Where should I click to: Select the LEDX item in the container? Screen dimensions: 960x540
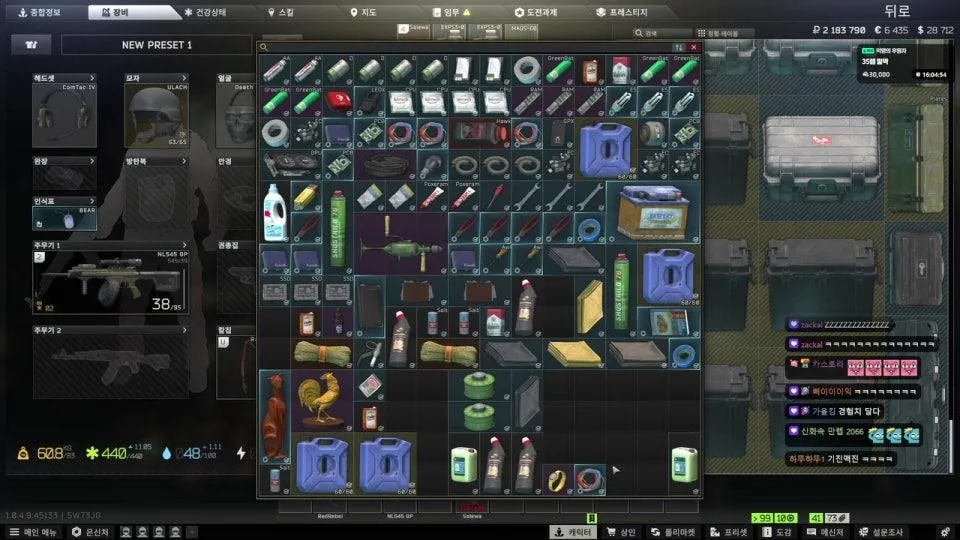coord(369,102)
